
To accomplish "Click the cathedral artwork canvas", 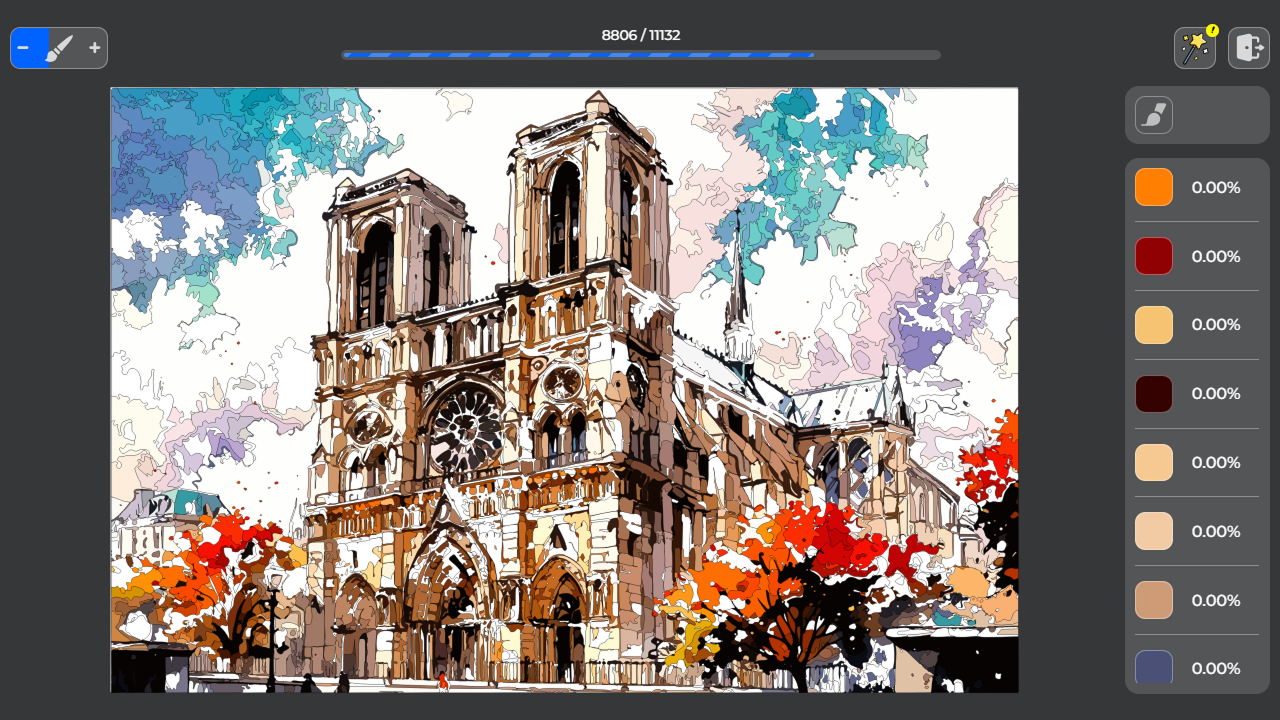I will click(564, 390).
